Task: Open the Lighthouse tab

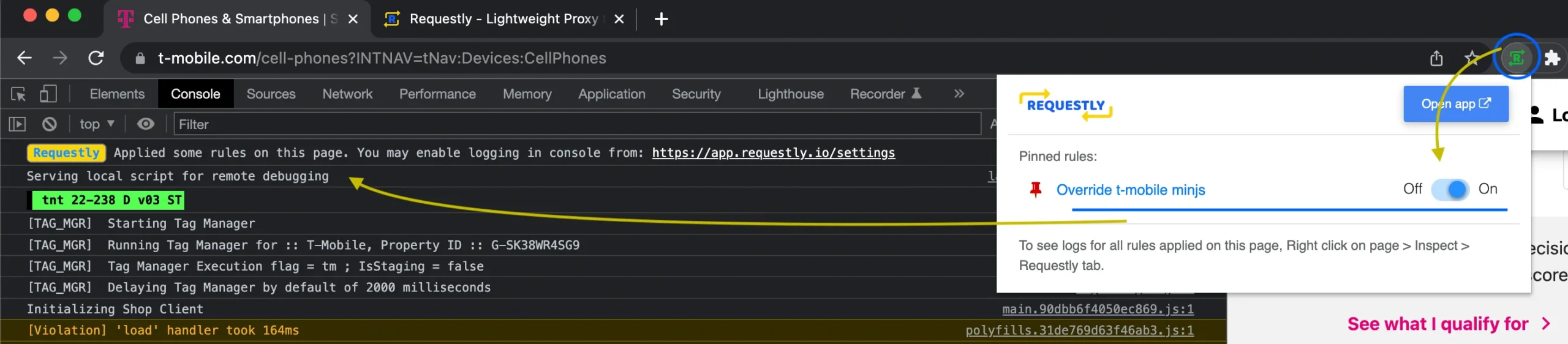Action: click(x=791, y=94)
